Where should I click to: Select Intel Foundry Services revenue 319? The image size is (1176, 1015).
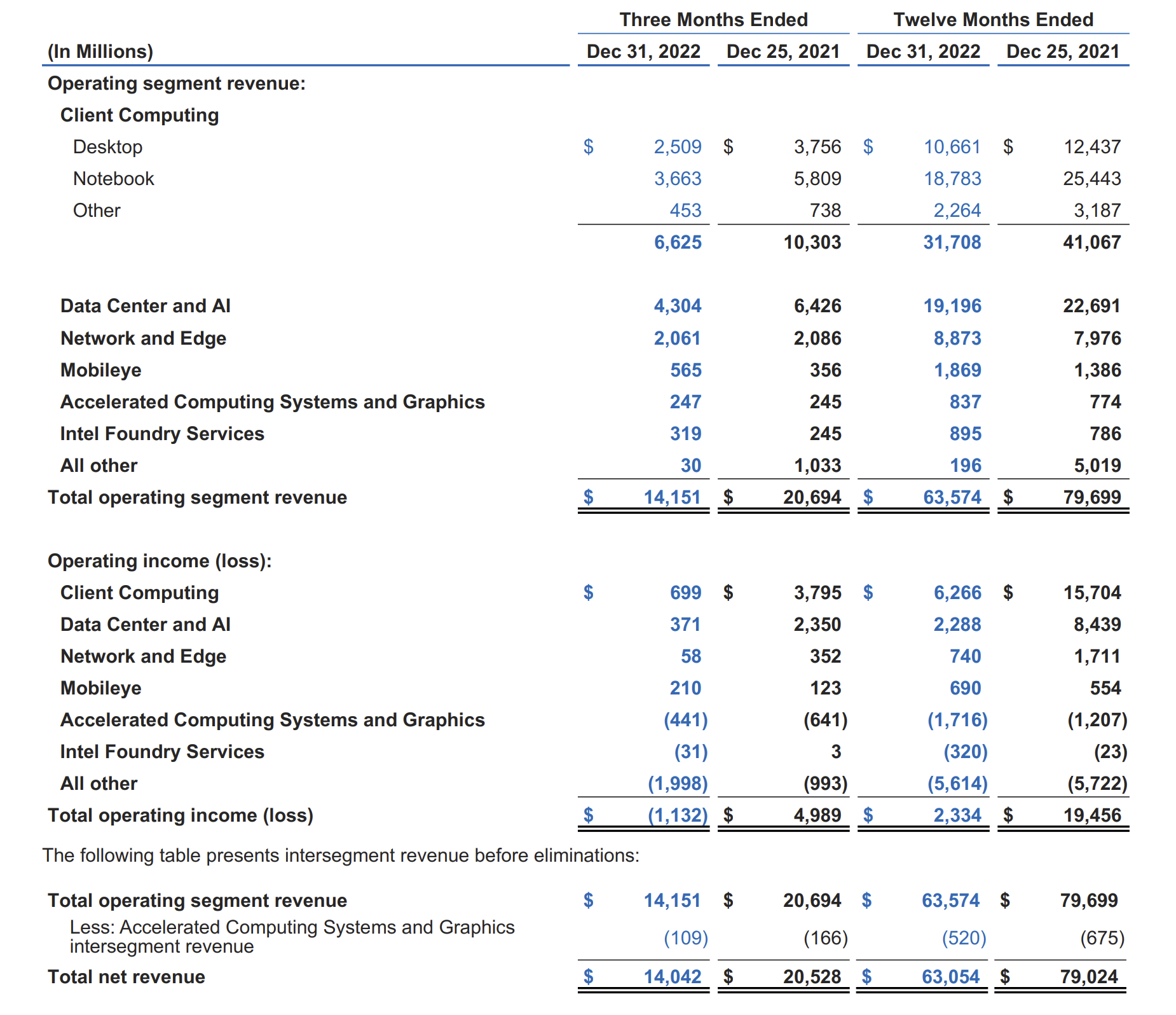[x=685, y=434]
